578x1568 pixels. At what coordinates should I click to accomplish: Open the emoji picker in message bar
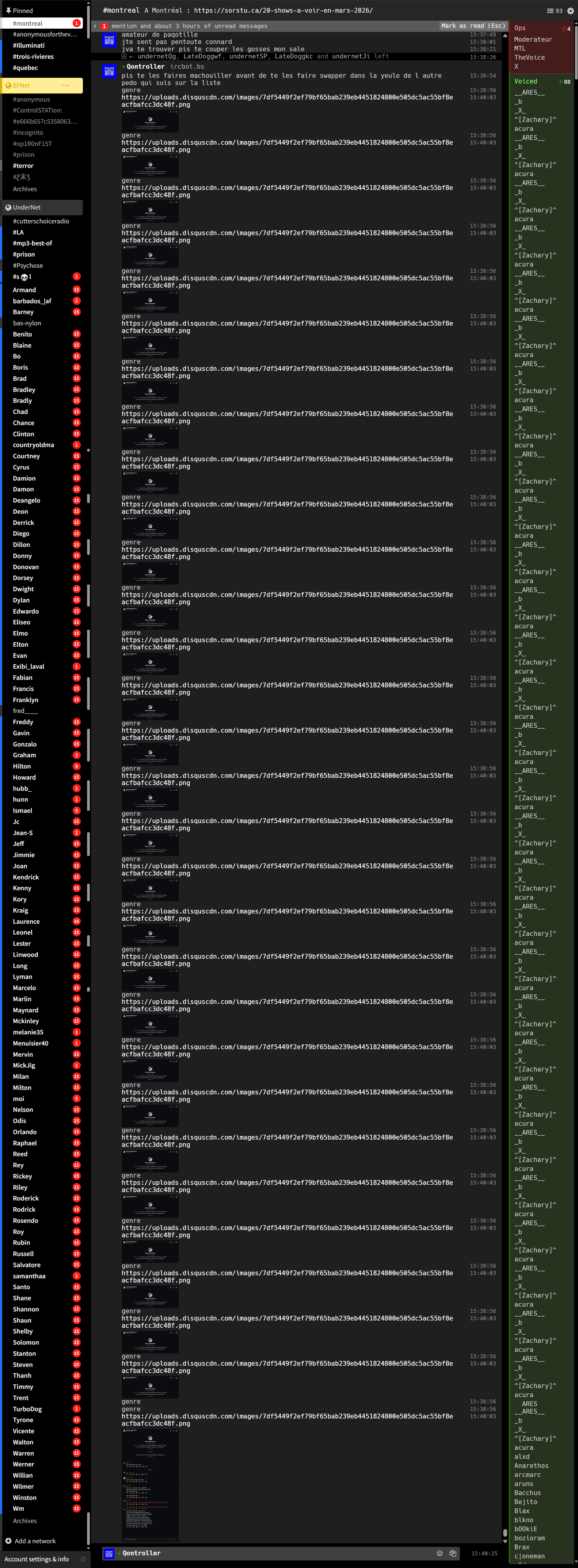(x=440, y=1553)
